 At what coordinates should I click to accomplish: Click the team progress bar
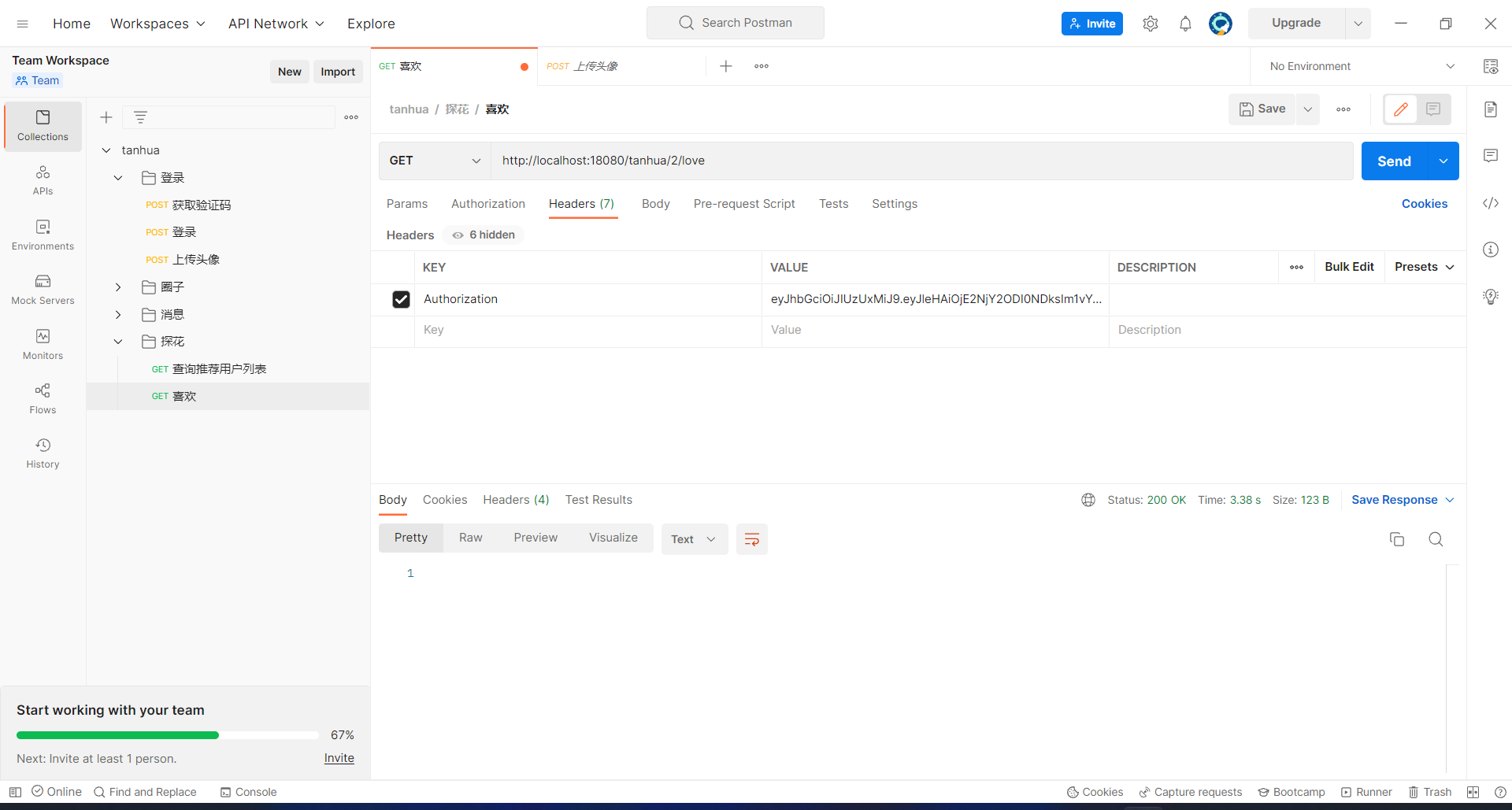point(168,735)
